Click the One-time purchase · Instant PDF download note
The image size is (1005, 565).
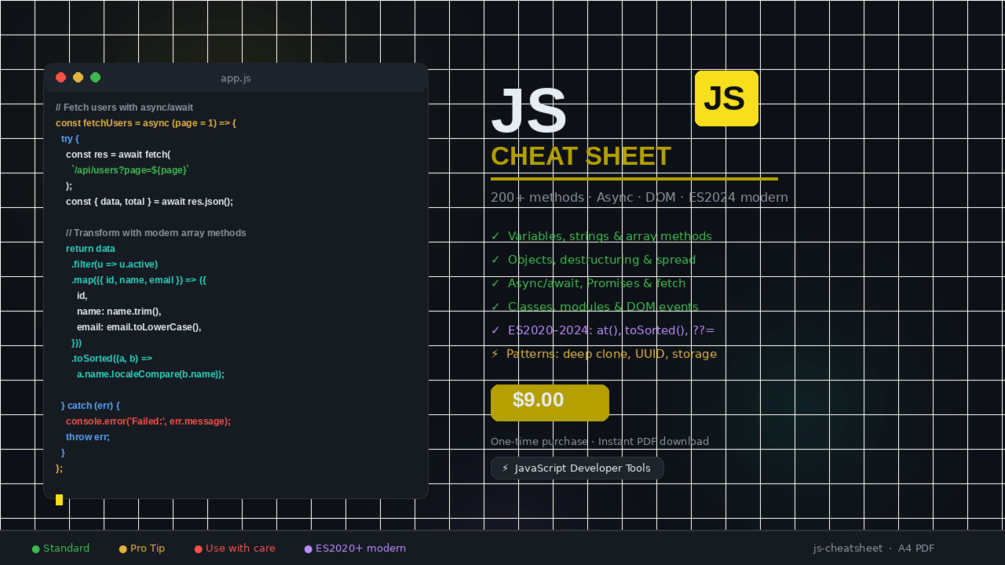coord(600,441)
